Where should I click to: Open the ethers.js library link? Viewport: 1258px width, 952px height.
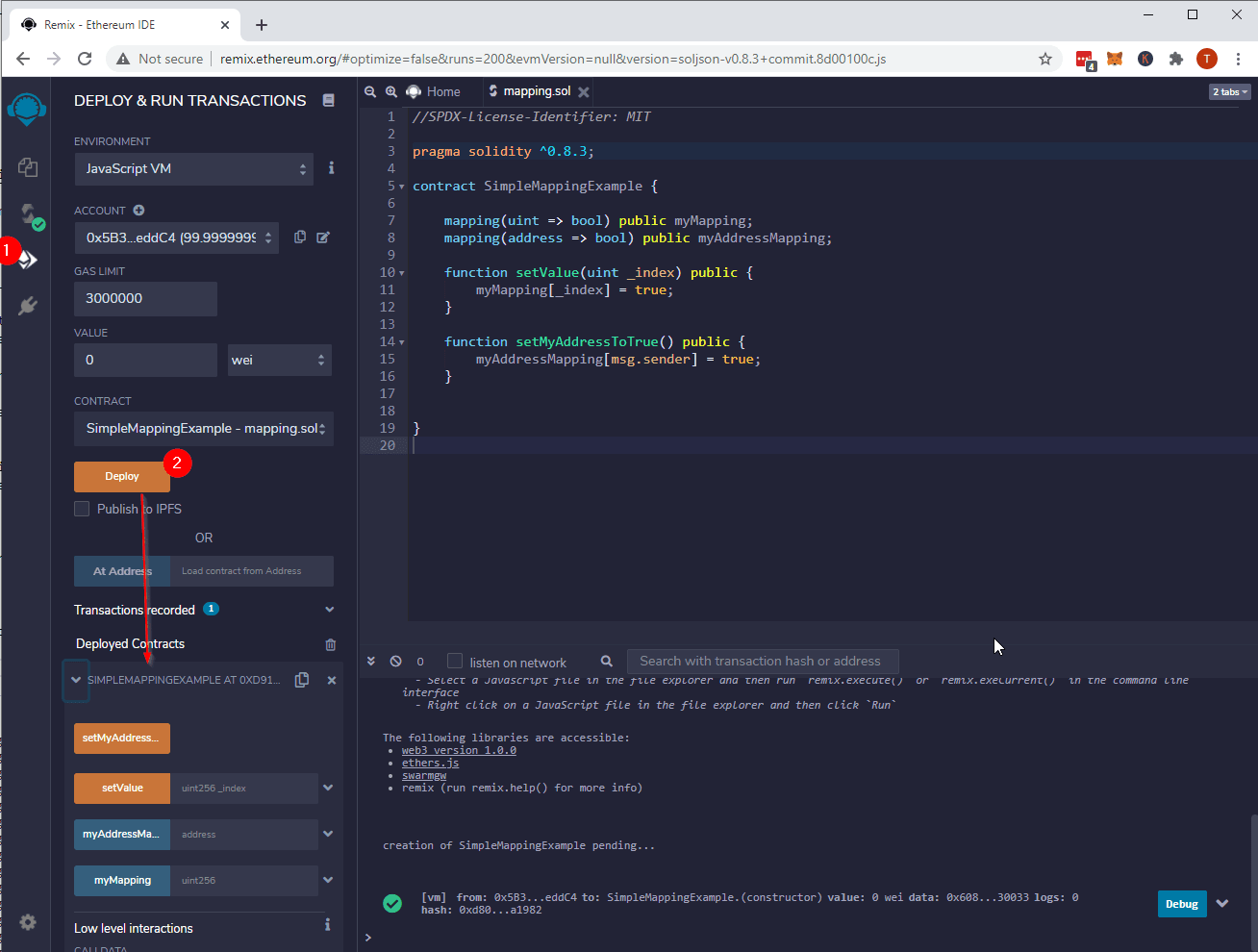(x=430, y=763)
